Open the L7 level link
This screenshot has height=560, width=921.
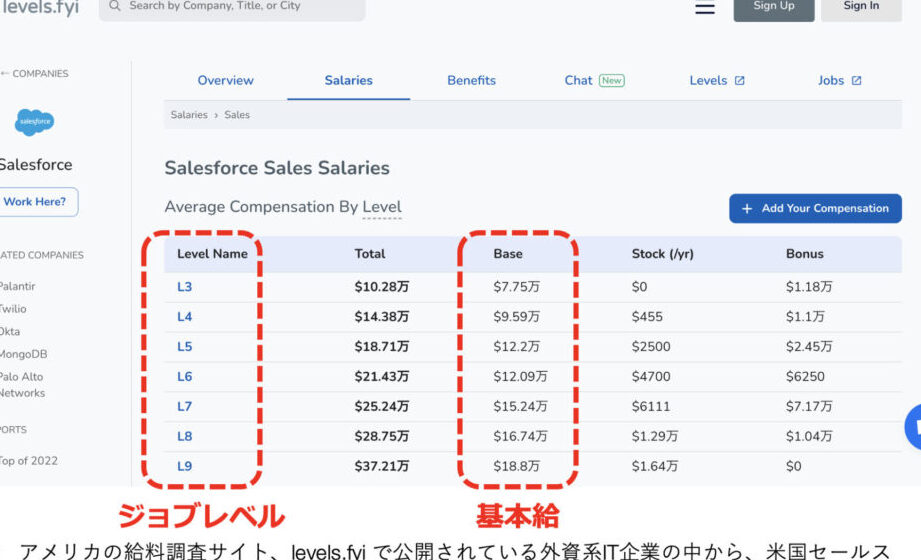(x=185, y=407)
